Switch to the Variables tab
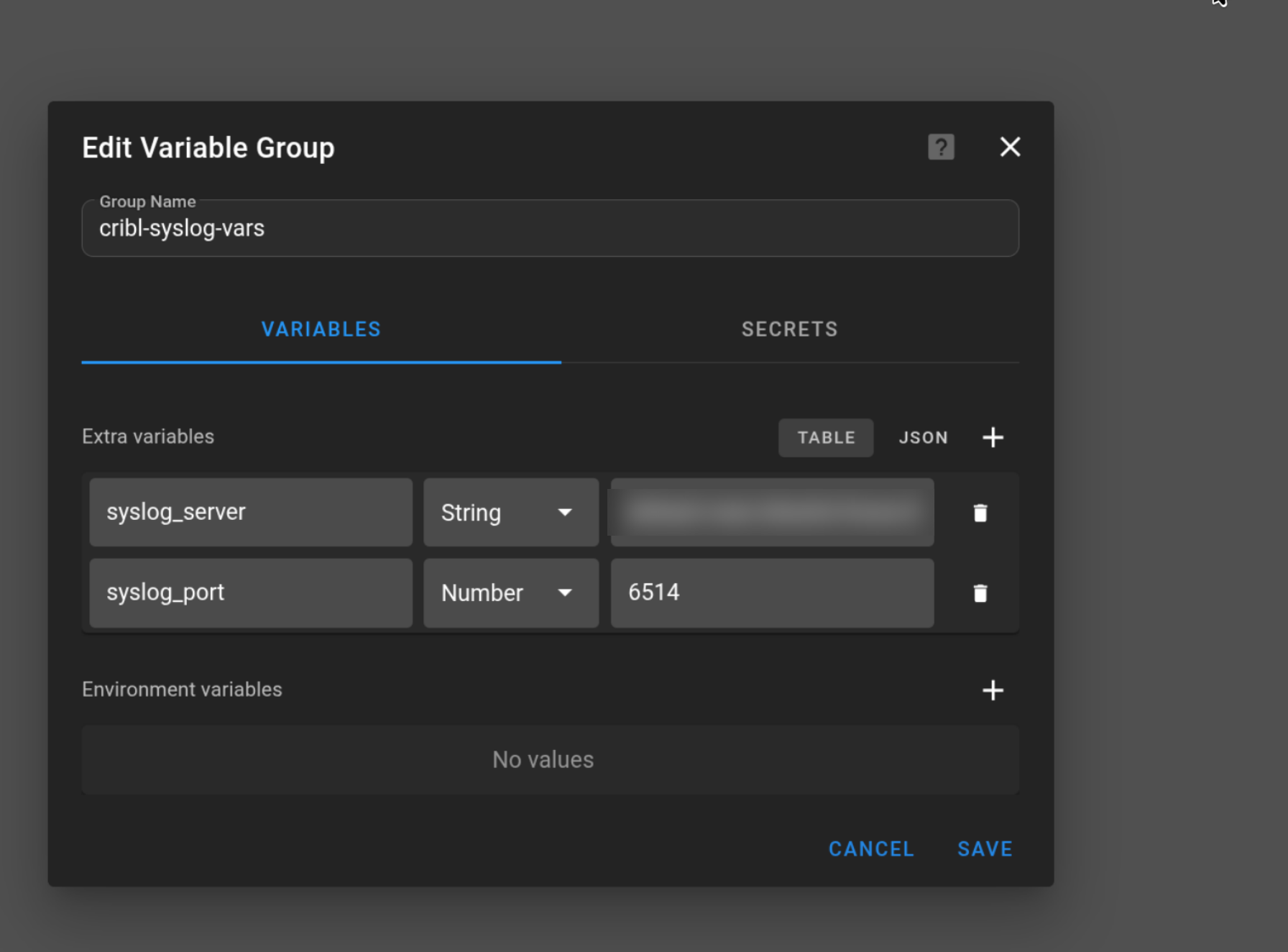Viewport: 1288px width, 952px height. click(321, 329)
